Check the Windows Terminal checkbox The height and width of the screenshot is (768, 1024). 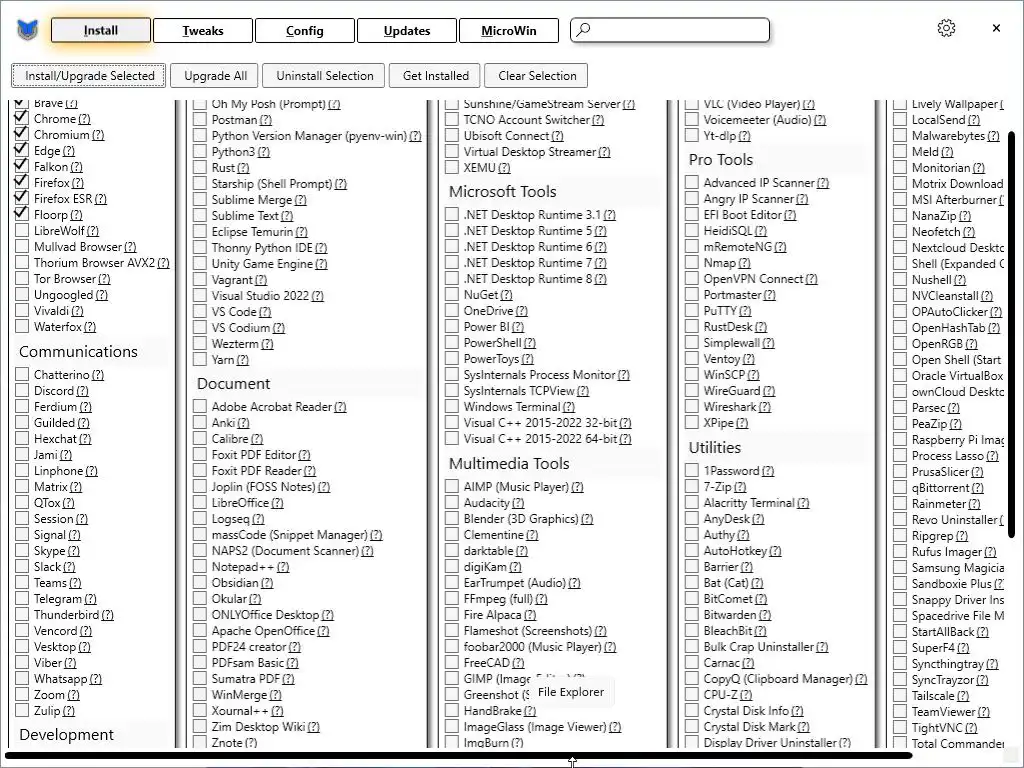click(451, 406)
